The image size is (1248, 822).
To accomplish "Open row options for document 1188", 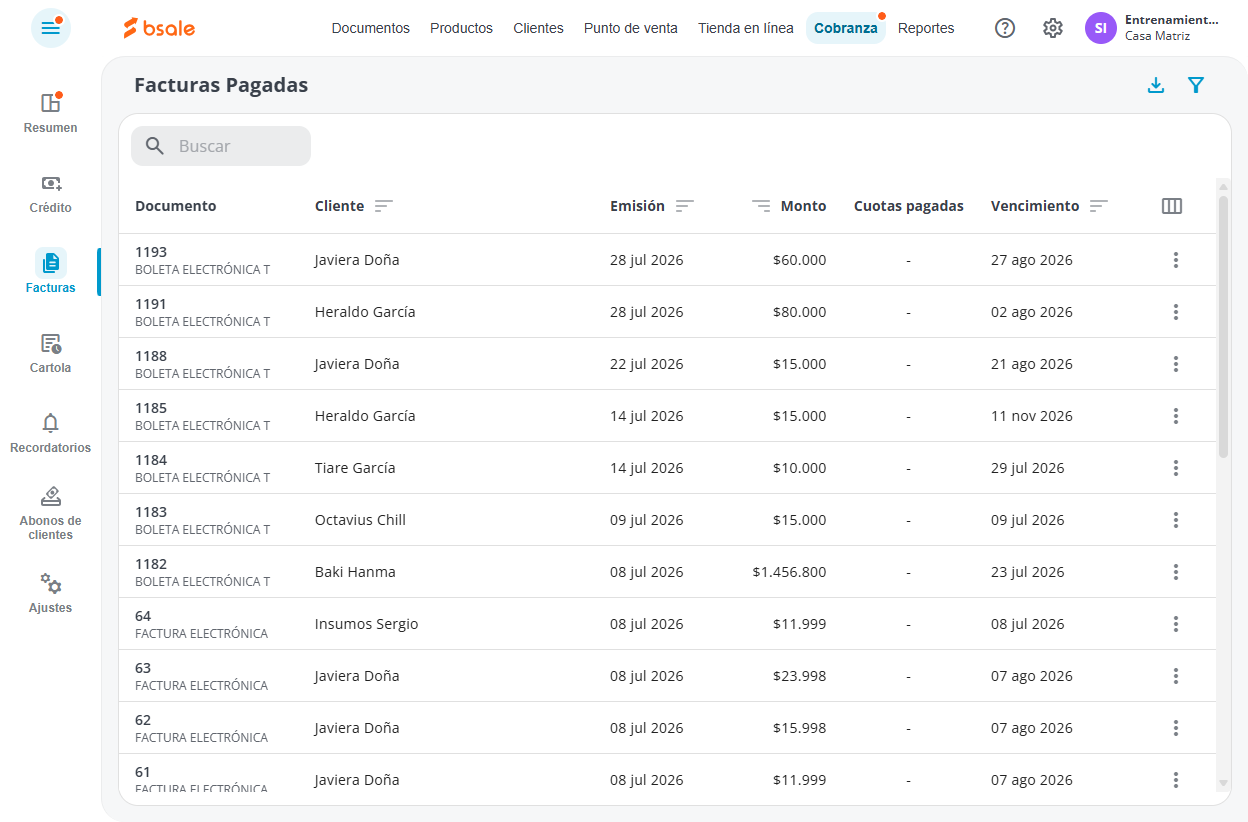I will [x=1176, y=364].
